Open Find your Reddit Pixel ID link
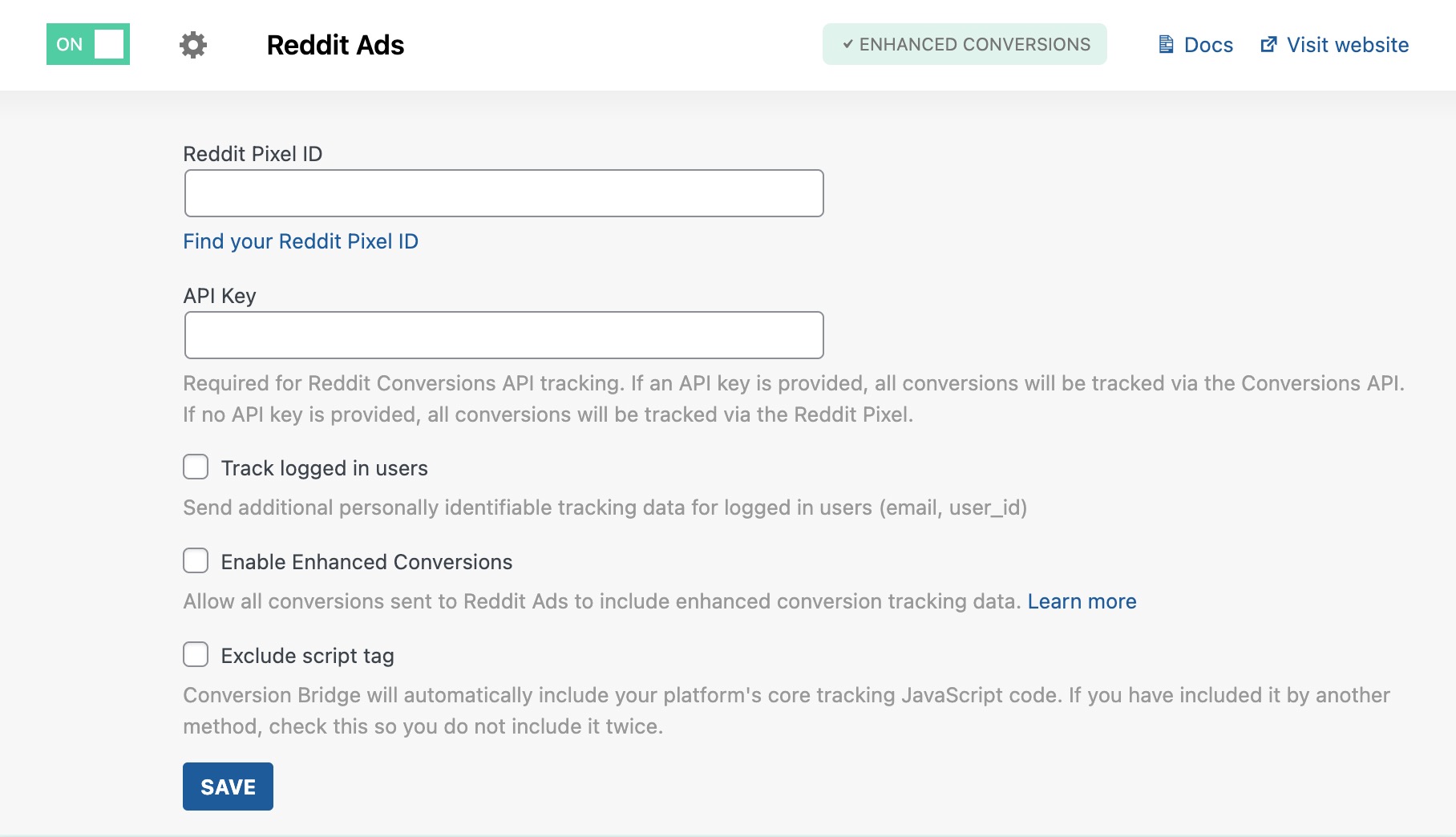Screen dimensions: 1456x837 [301, 241]
